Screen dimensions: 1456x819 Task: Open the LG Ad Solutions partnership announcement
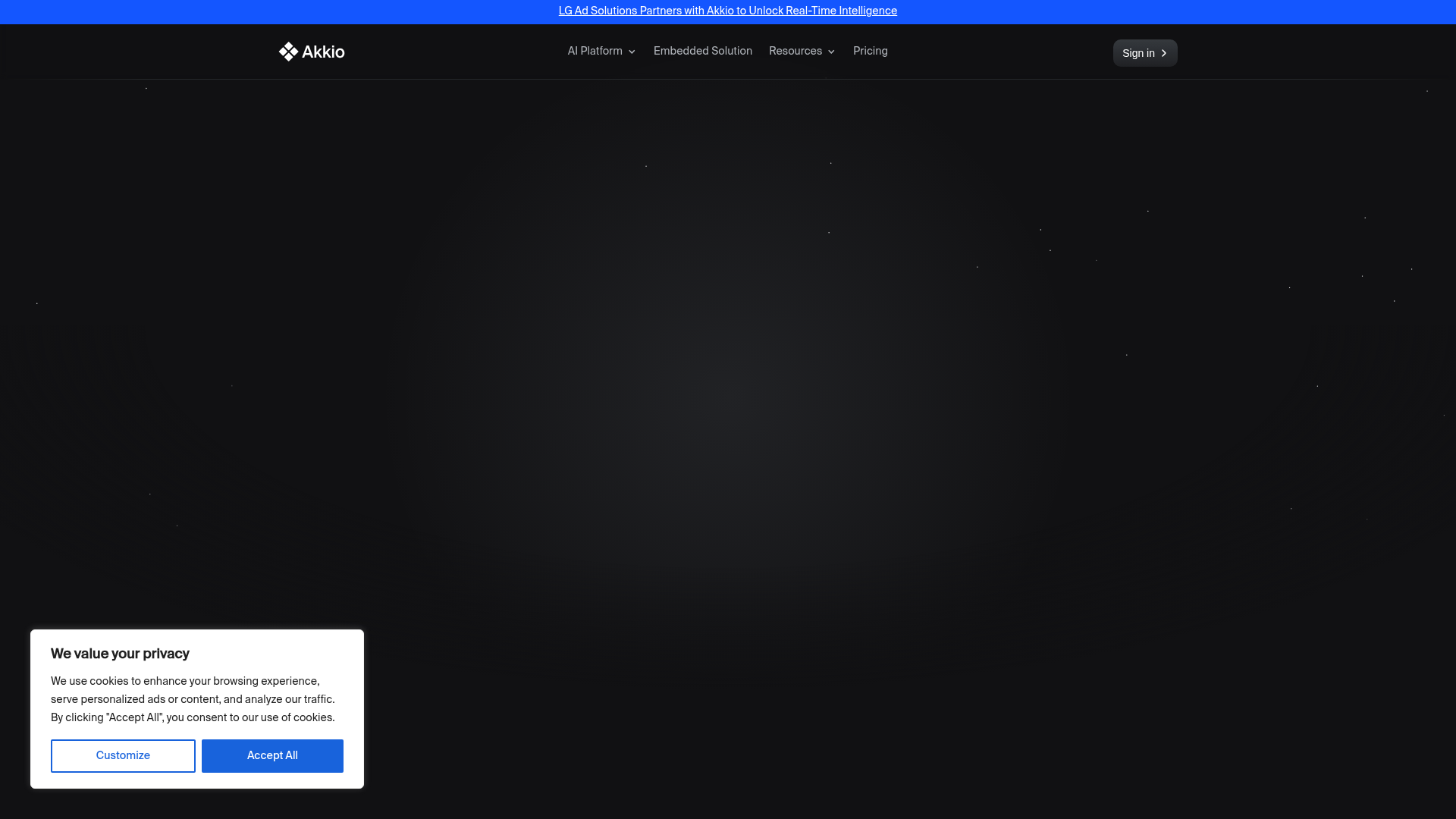pos(727,11)
